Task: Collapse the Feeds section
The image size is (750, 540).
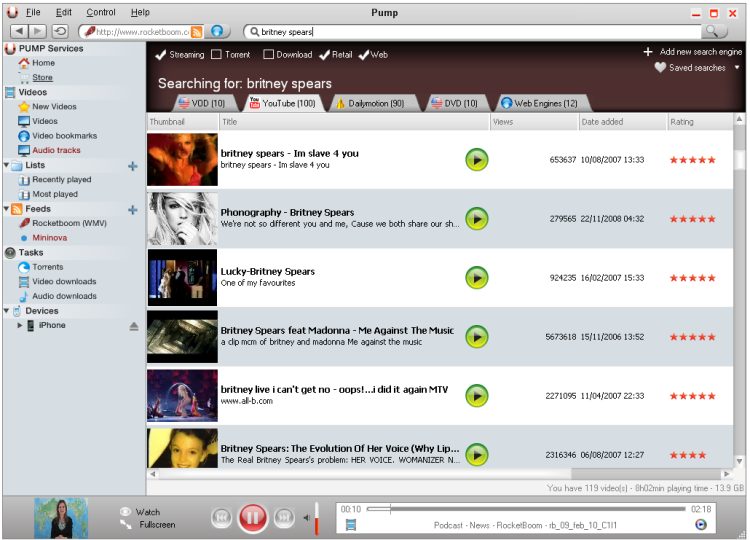Action: click(x=6, y=209)
